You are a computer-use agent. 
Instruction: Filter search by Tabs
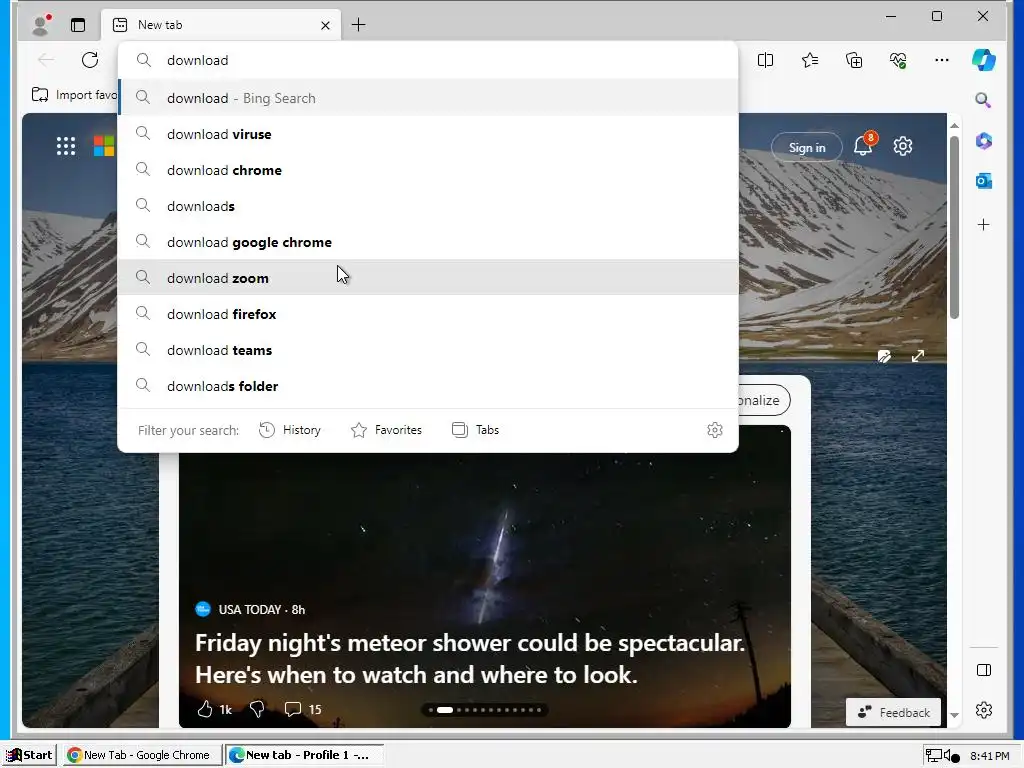click(475, 430)
